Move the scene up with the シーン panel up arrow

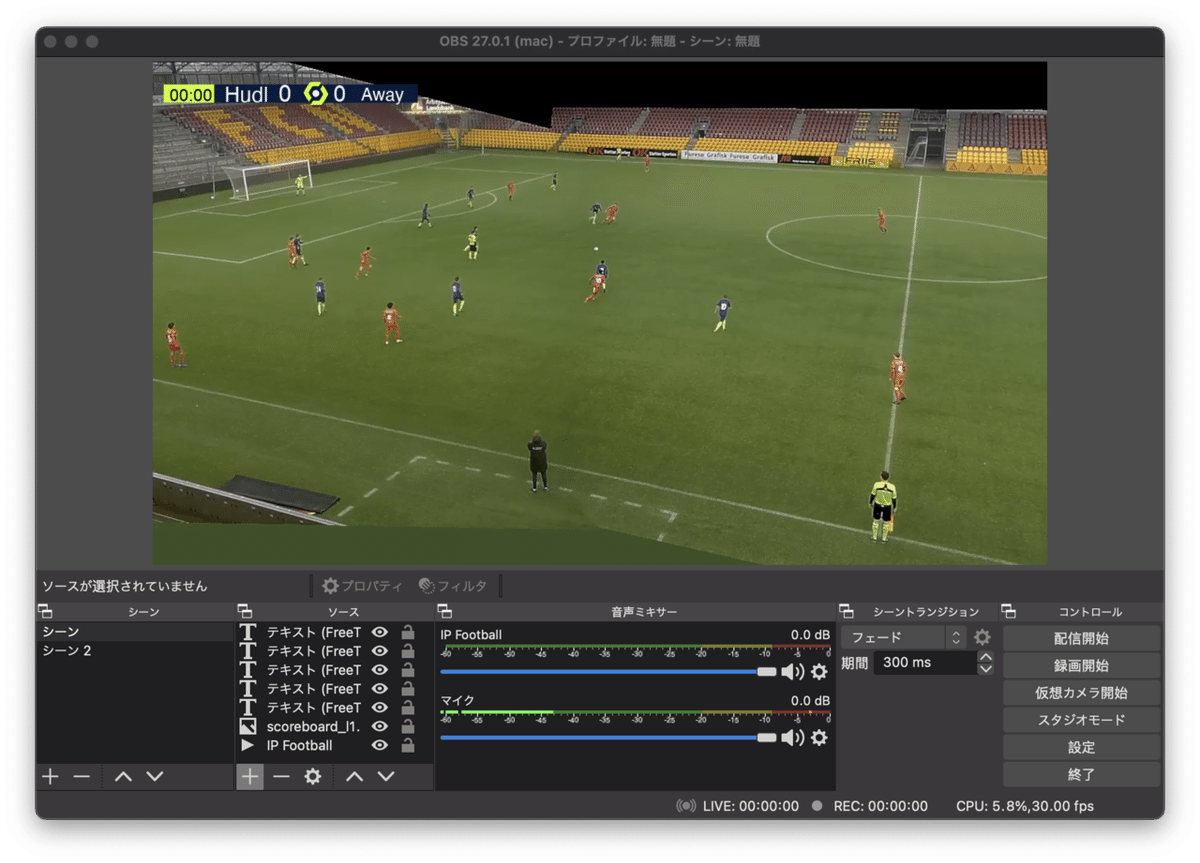point(123,777)
